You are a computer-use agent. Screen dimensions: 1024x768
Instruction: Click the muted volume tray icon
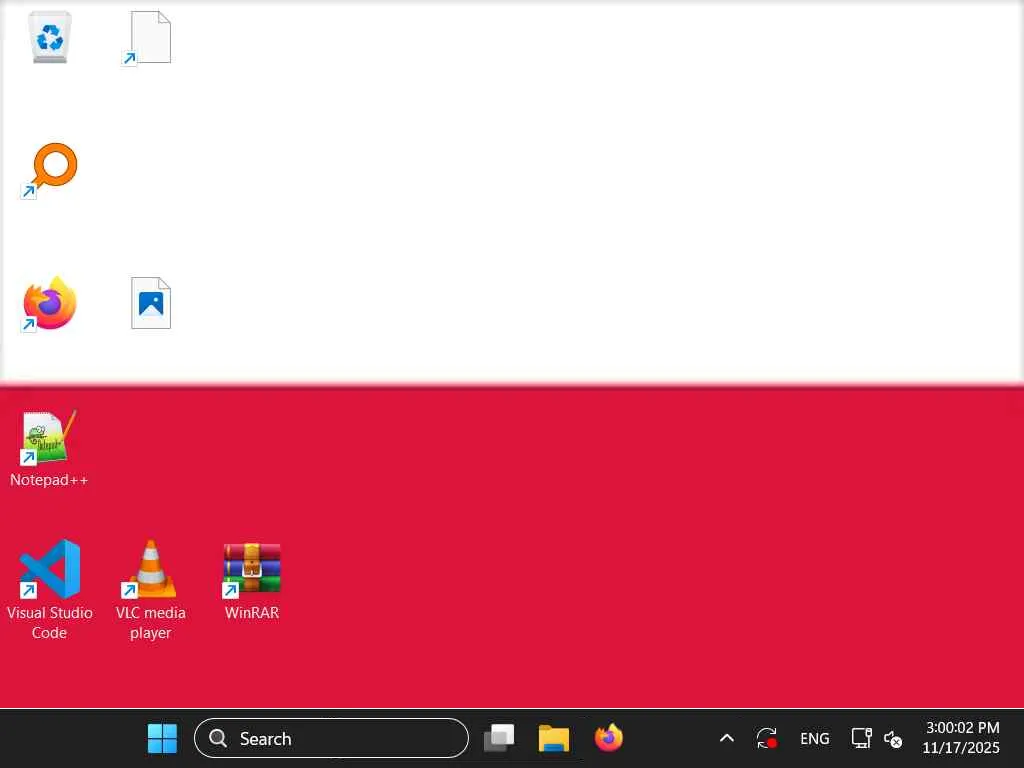[x=893, y=739]
